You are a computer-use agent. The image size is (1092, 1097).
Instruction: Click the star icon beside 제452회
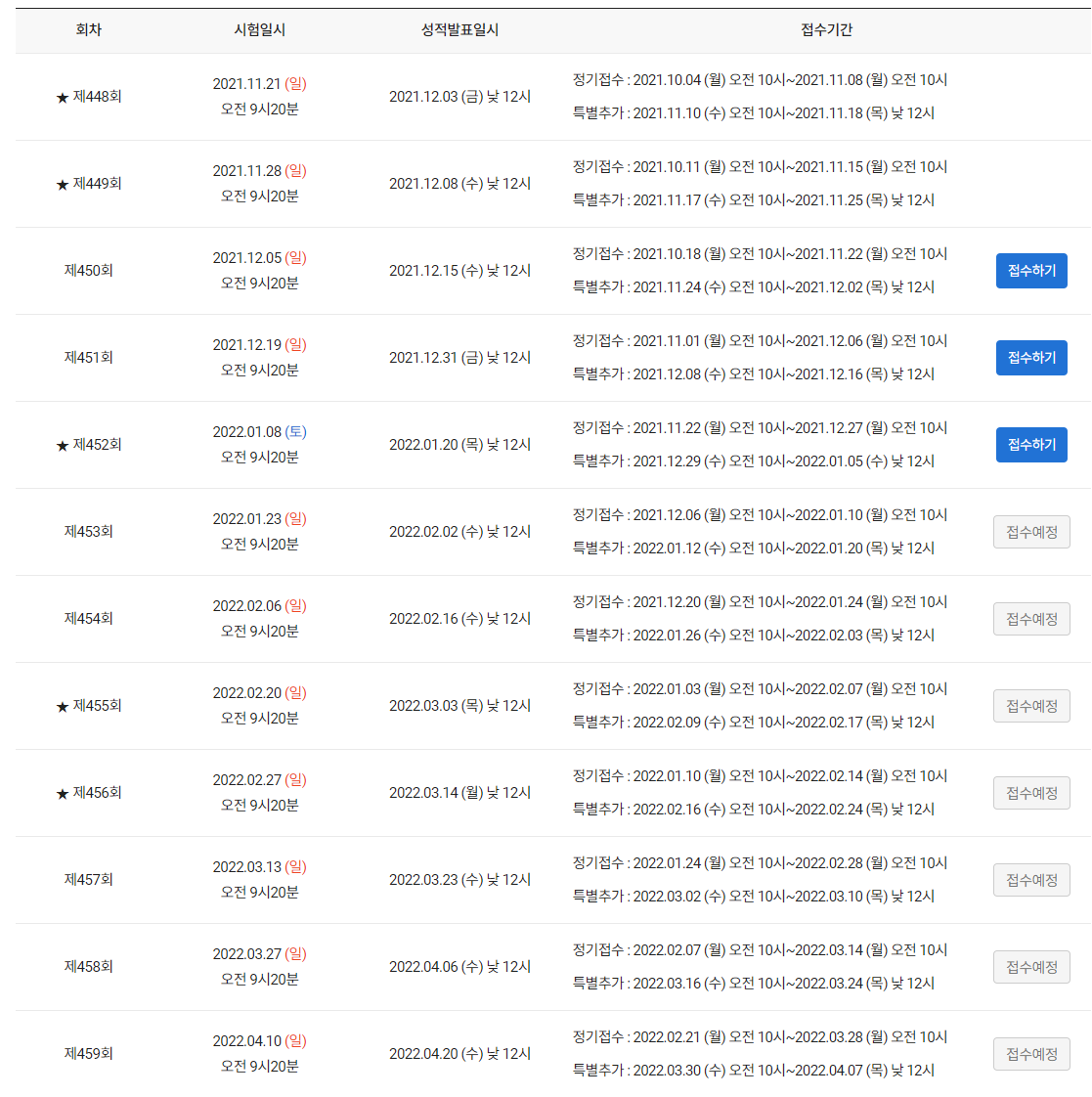click(x=63, y=446)
